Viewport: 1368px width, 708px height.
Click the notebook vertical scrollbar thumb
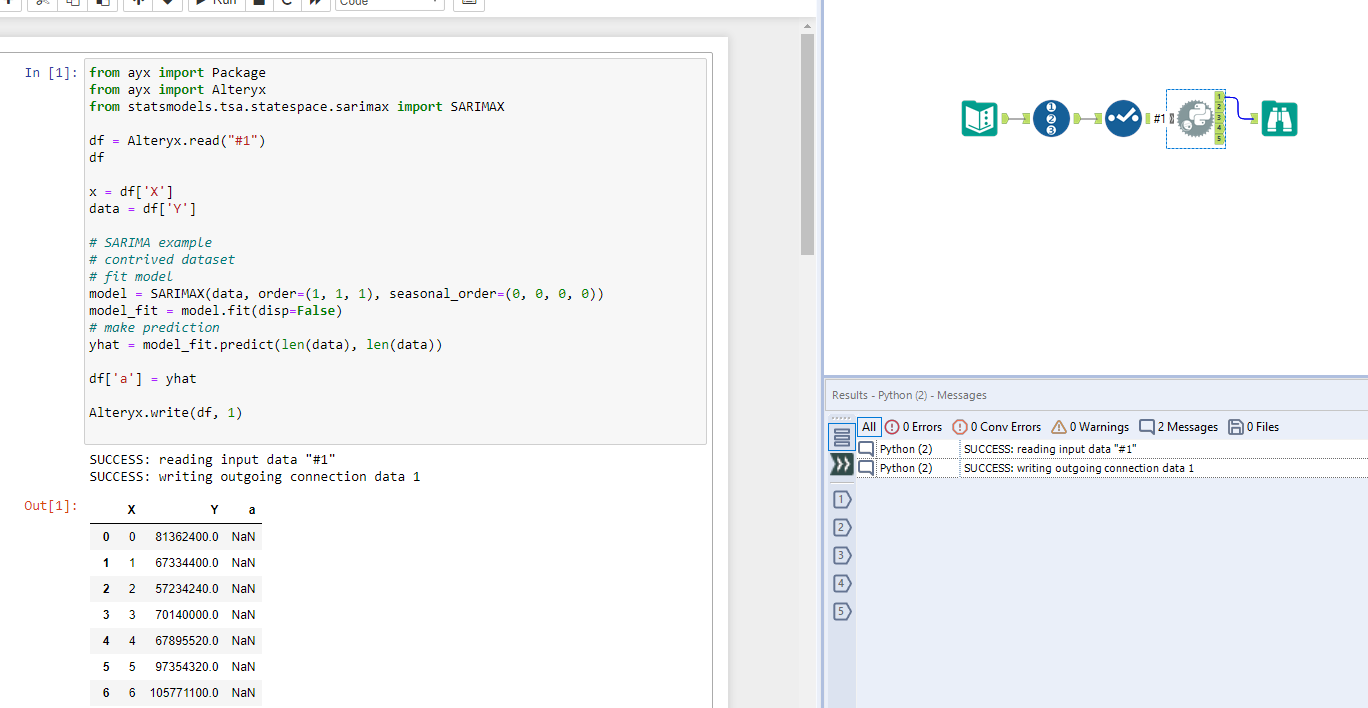click(808, 145)
